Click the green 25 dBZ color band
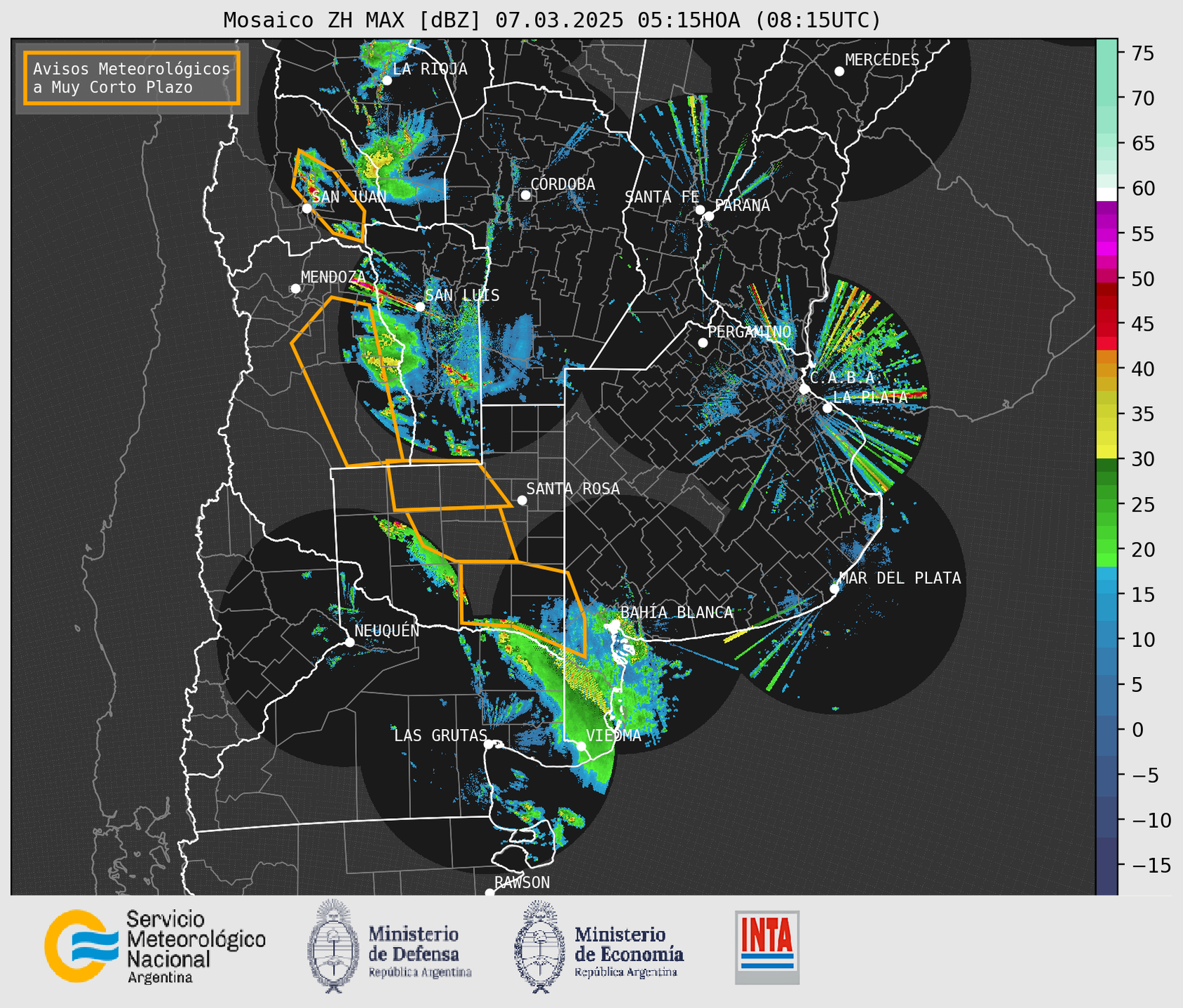 [x=1107, y=505]
